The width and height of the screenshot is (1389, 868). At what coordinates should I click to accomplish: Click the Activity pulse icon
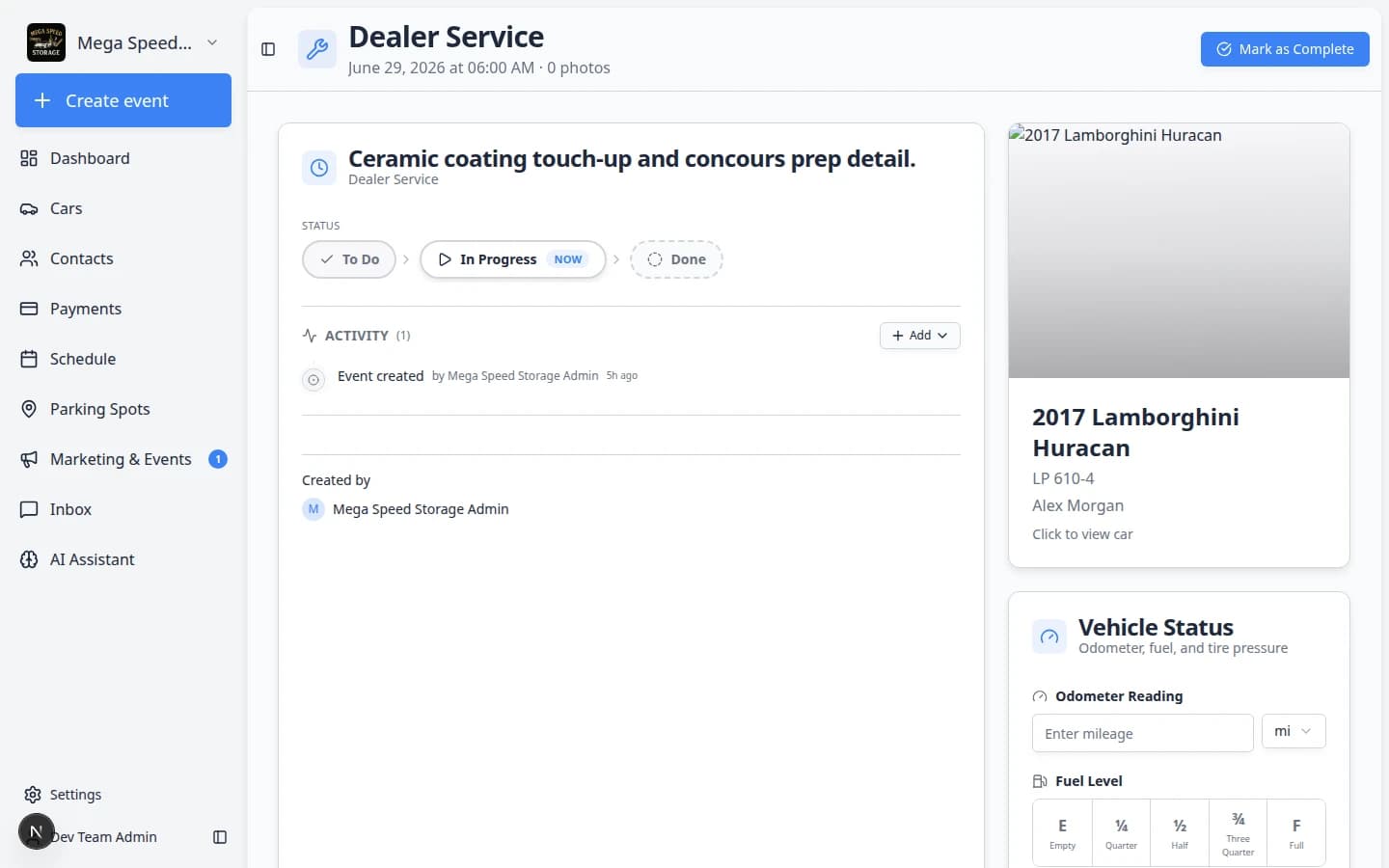[x=310, y=336]
